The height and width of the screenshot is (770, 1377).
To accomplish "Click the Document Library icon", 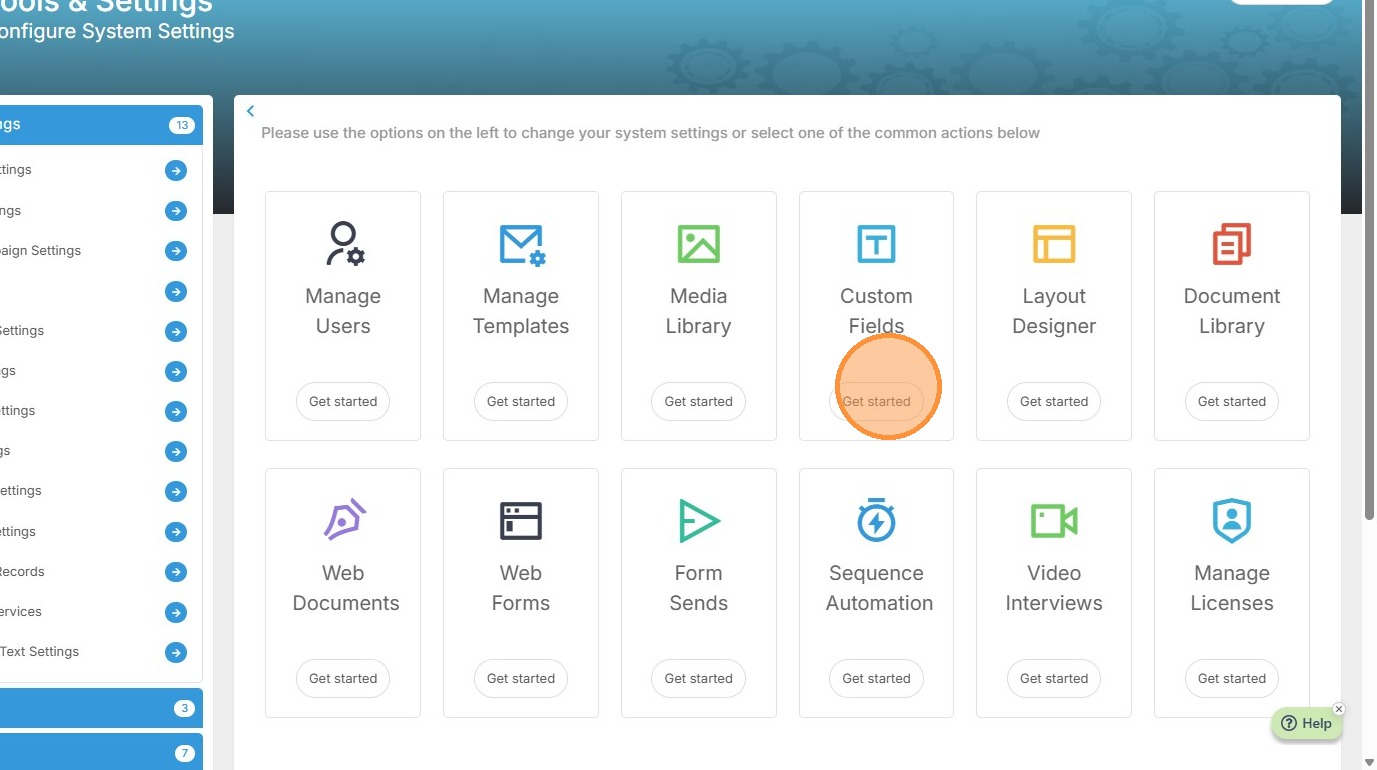I will (x=1231, y=243).
